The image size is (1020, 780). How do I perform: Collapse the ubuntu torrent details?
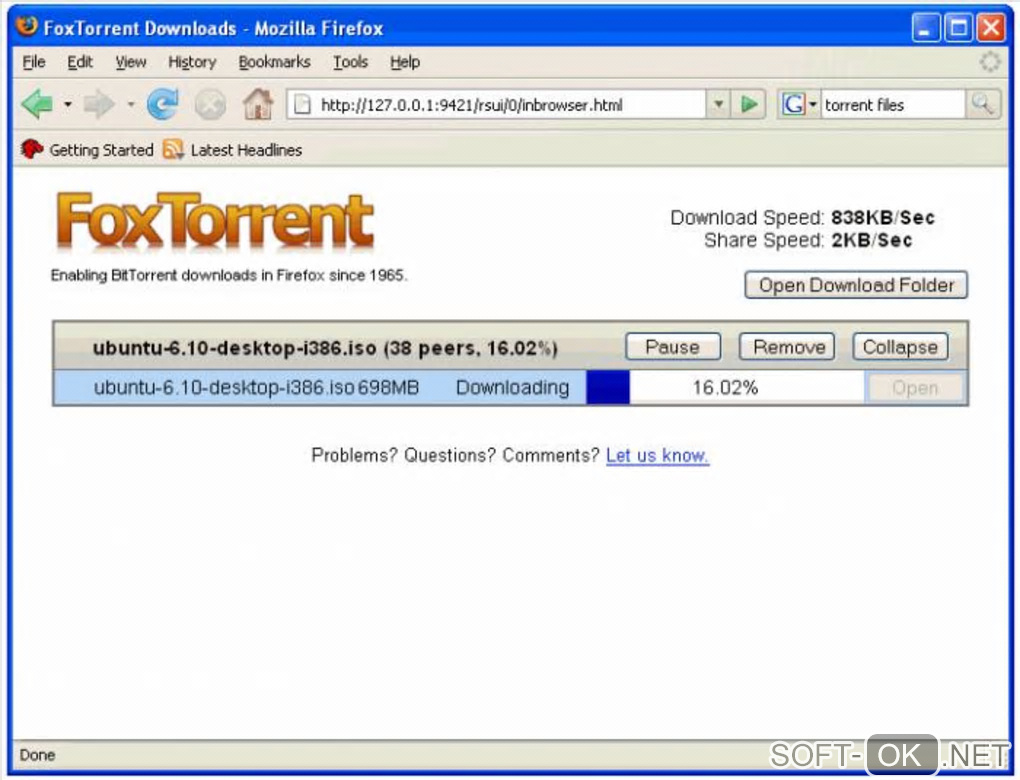click(x=900, y=347)
